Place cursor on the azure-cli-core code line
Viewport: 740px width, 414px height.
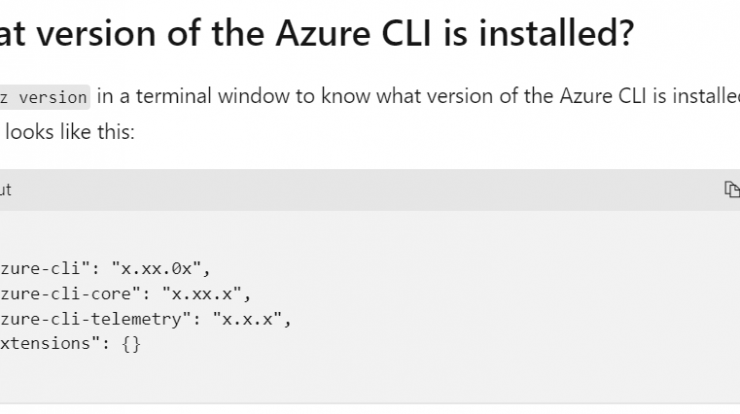126,294
